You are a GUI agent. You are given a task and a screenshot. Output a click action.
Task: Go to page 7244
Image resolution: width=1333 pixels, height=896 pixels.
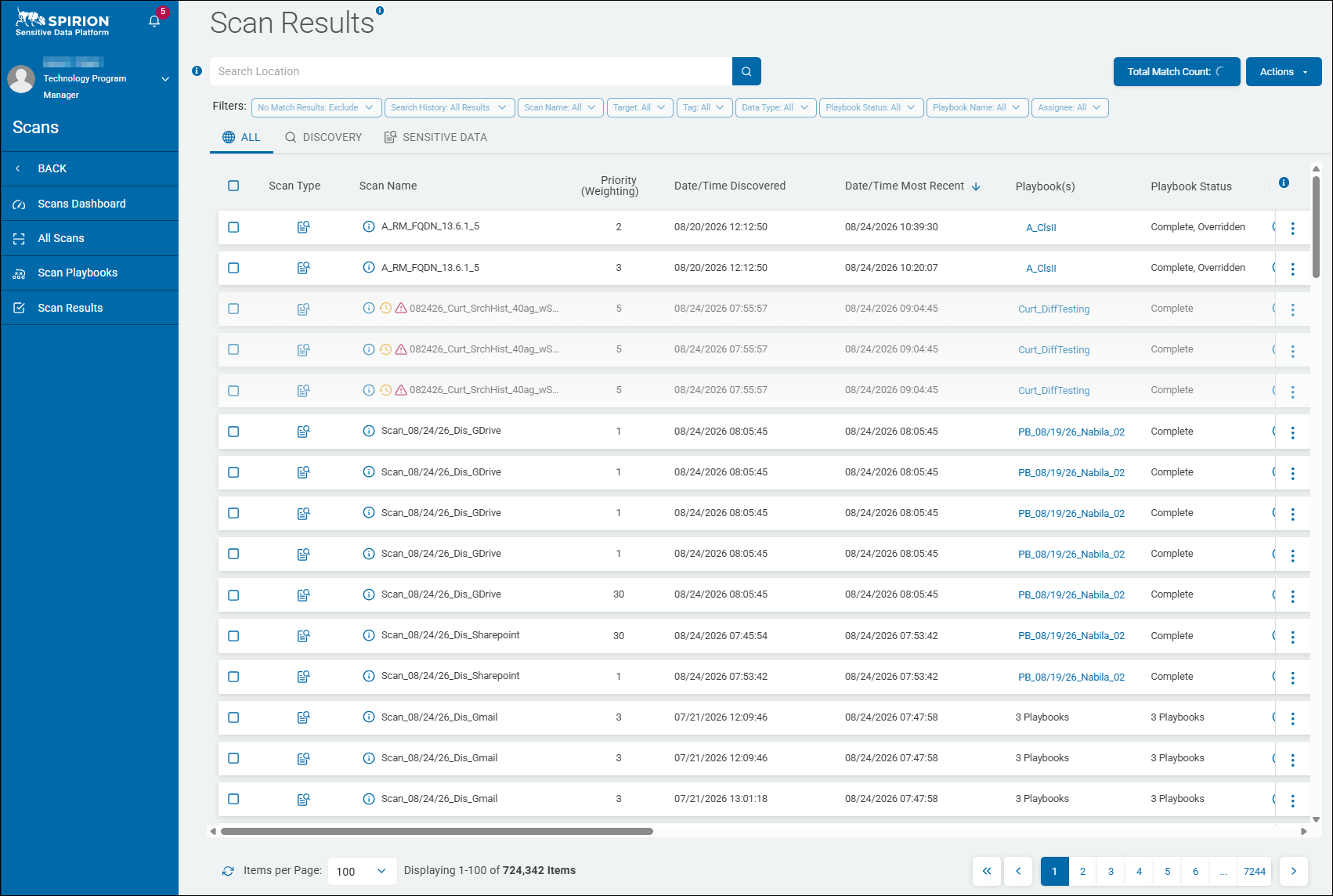click(x=1255, y=871)
